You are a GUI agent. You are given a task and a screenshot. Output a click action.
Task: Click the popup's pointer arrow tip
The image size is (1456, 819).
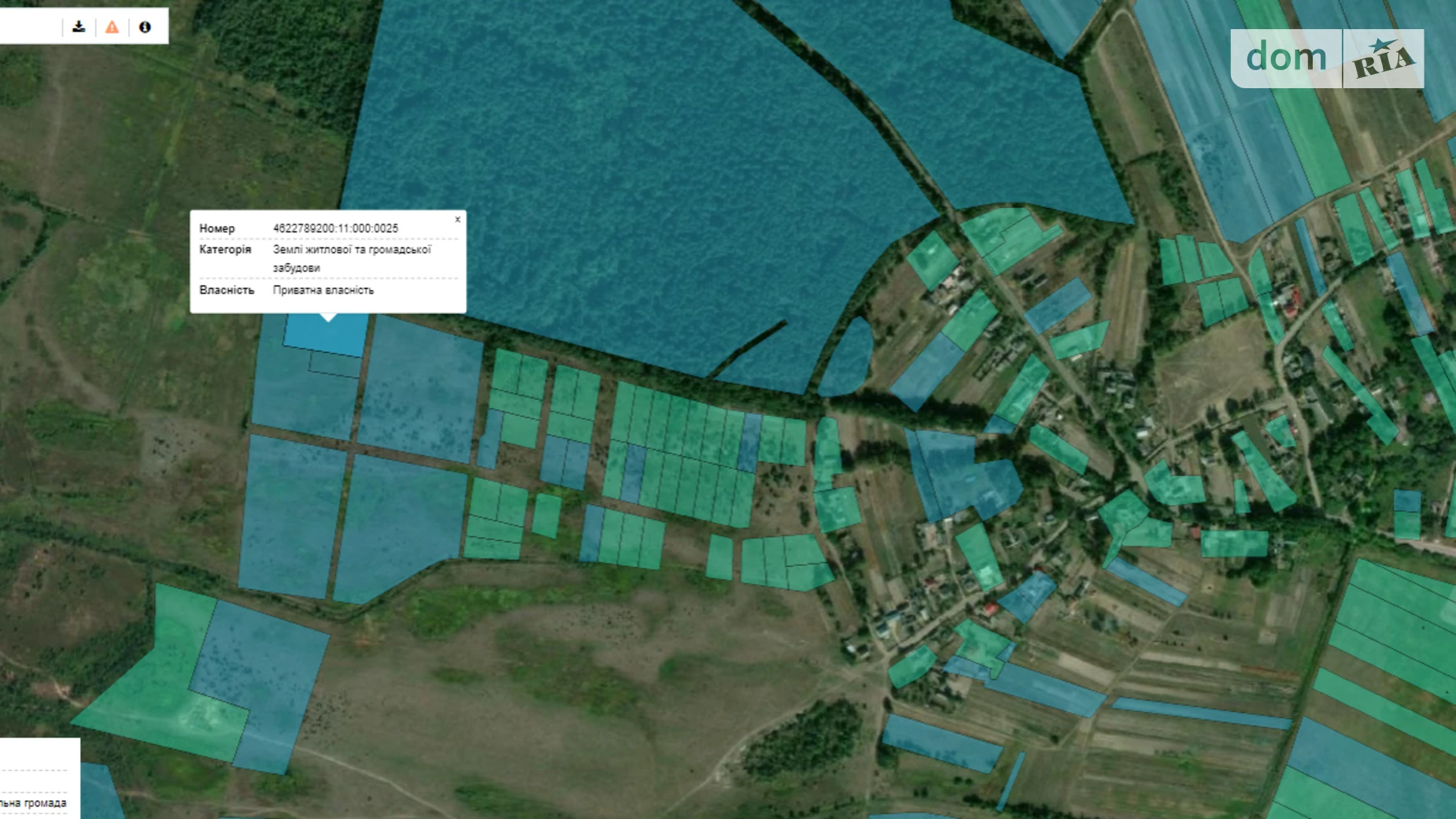(328, 319)
